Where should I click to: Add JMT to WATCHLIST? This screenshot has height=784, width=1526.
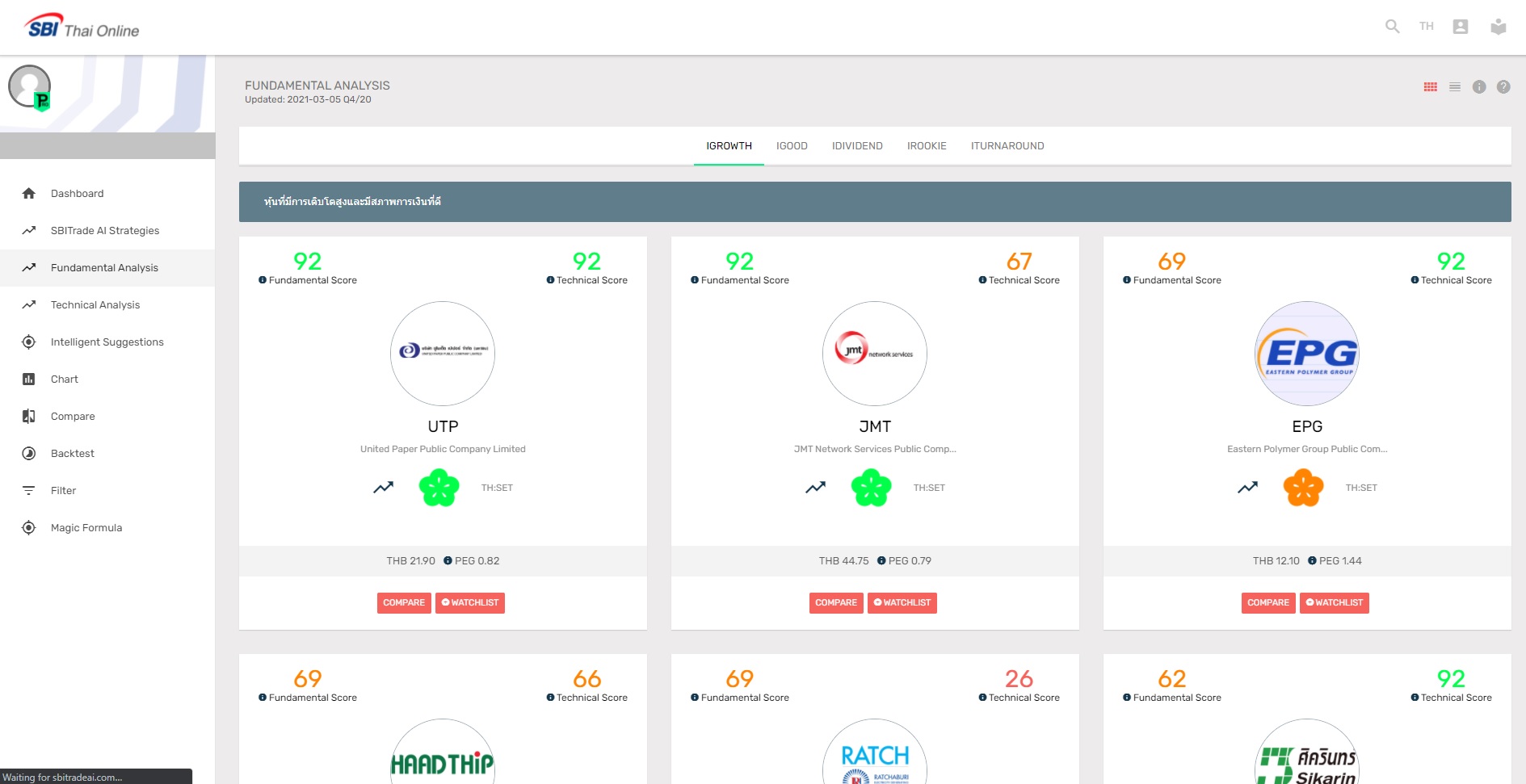(x=902, y=603)
